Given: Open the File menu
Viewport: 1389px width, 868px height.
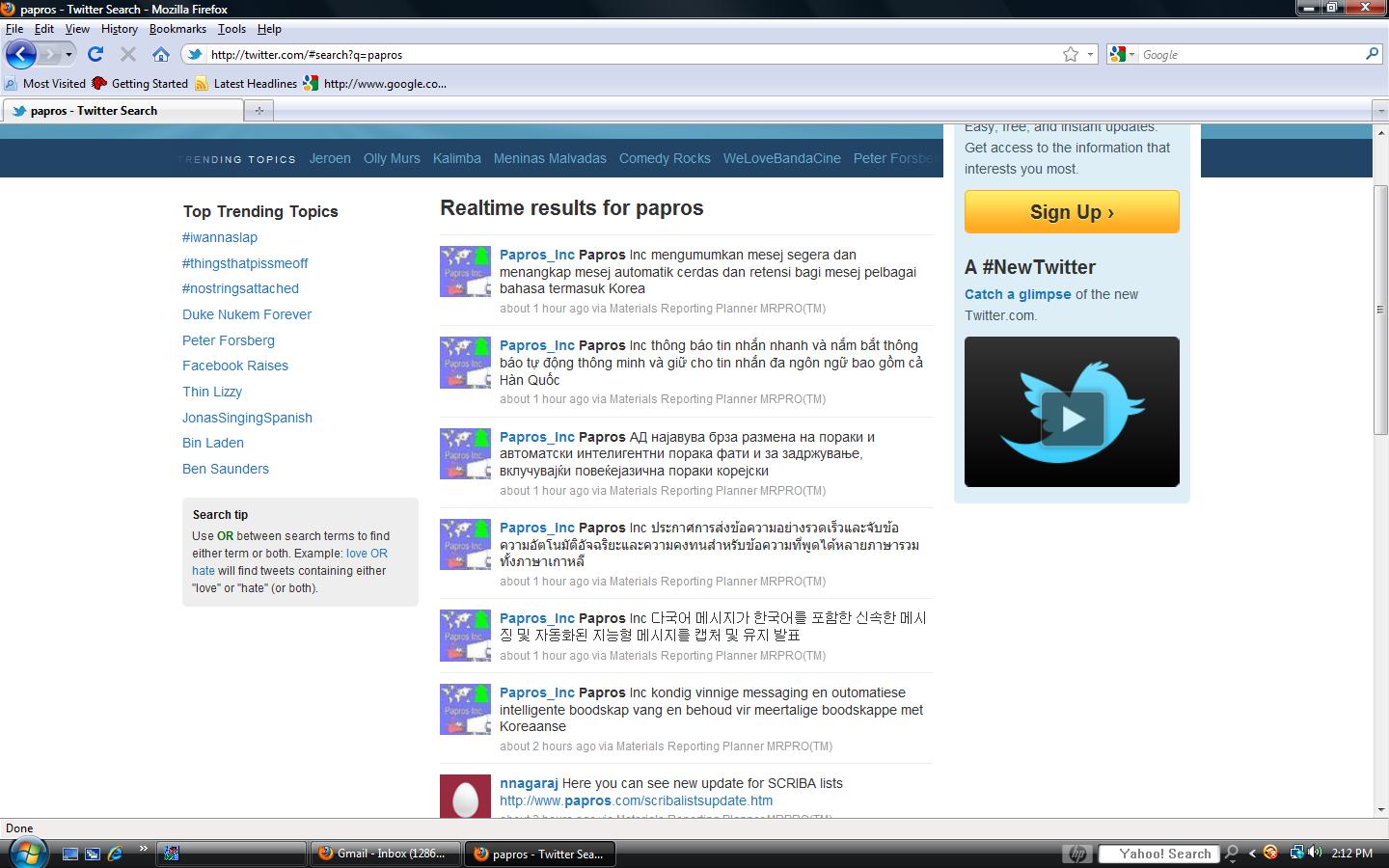Looking at the screenshot, I should tap(14, 29).
